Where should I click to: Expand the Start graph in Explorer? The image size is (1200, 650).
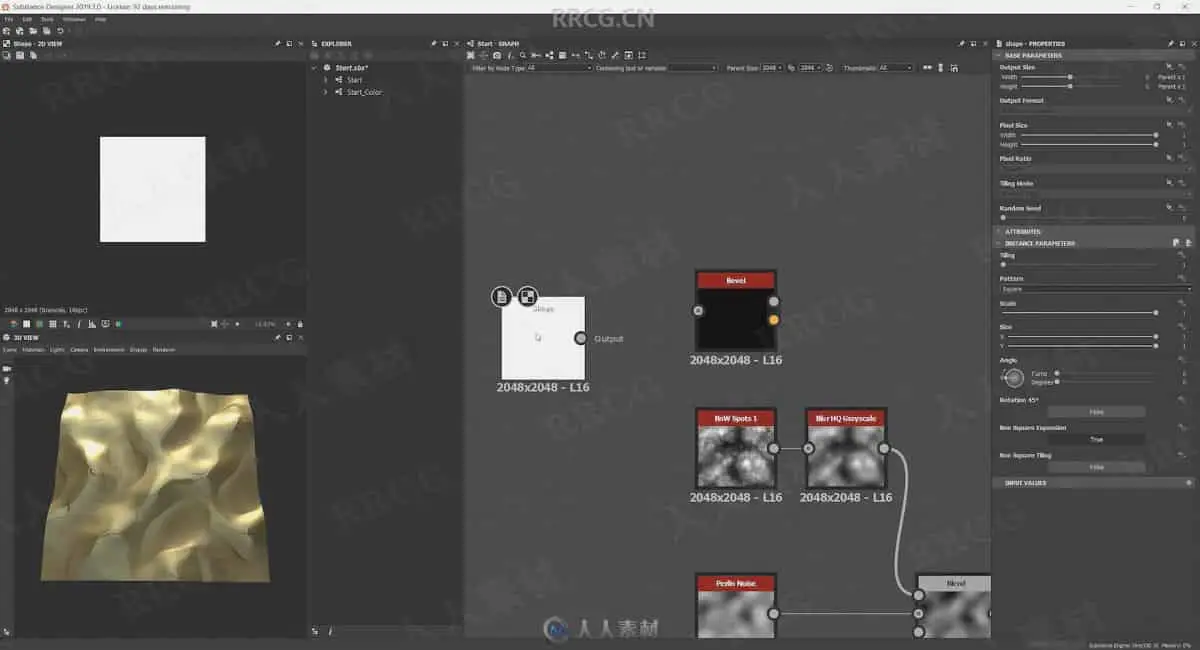click(x=325, y=80)
